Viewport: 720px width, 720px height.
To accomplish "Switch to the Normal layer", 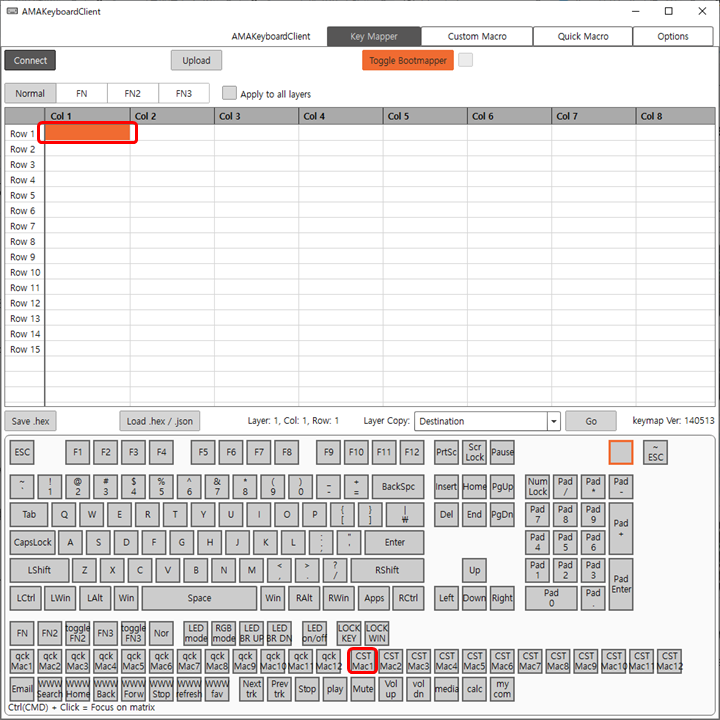I will 30,93.
